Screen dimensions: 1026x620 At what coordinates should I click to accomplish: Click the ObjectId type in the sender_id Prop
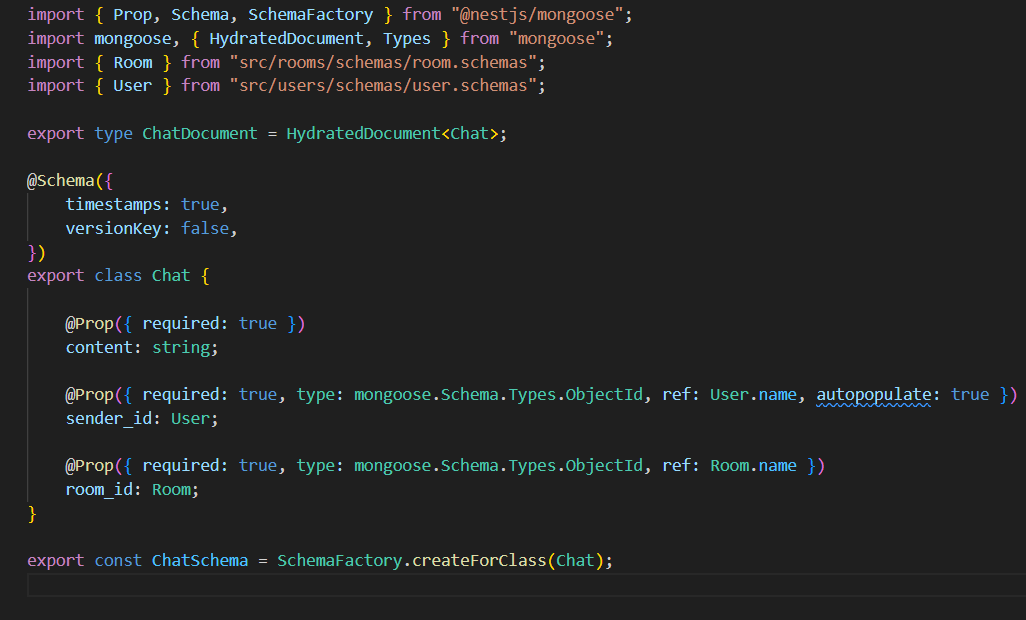coord(604,394)
